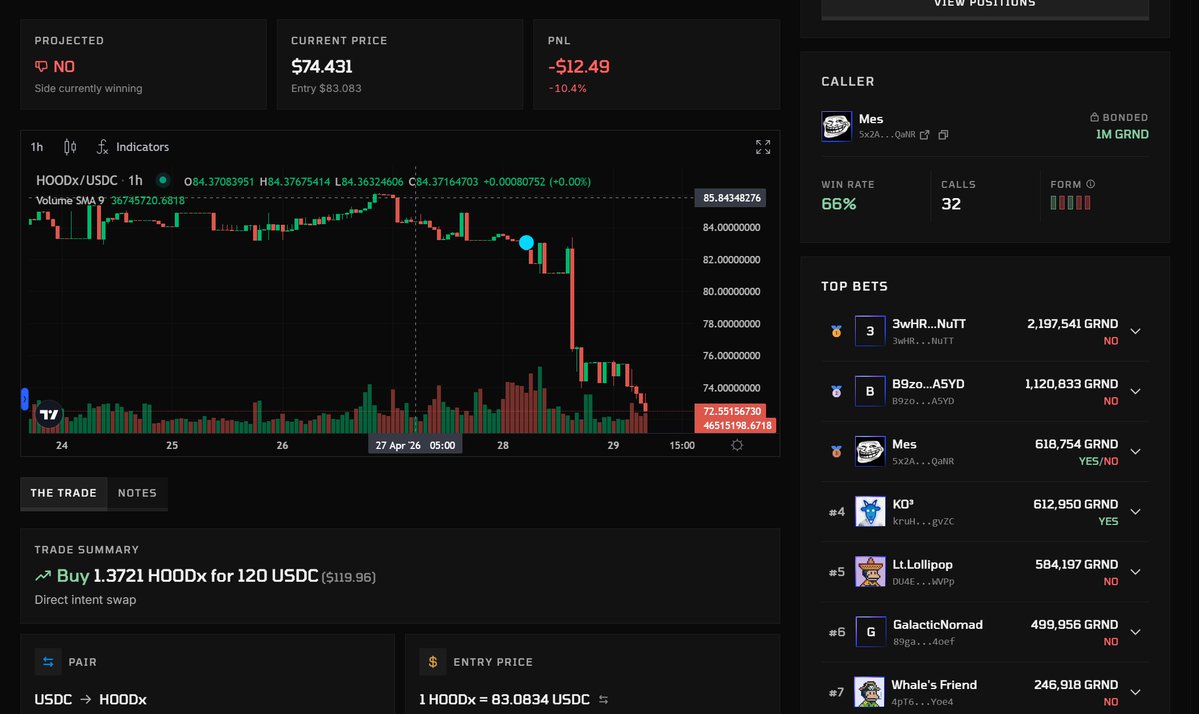Open the candlestick chart style menu
Viewport: 1199px width, 714px height.
coord(70,147)
